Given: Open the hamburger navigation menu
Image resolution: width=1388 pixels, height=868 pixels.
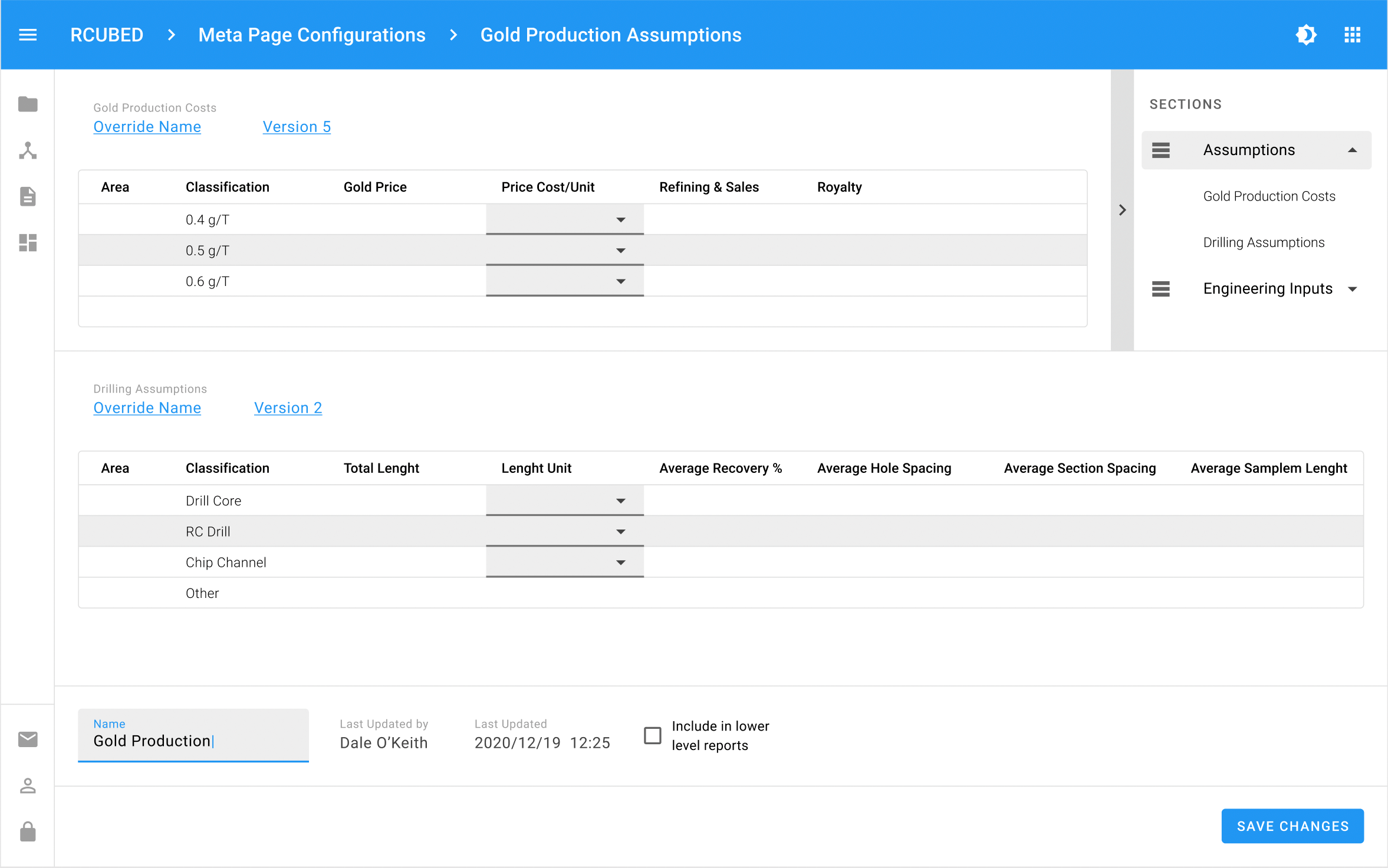Looking at the screenshot, I should tap(28, 35).
